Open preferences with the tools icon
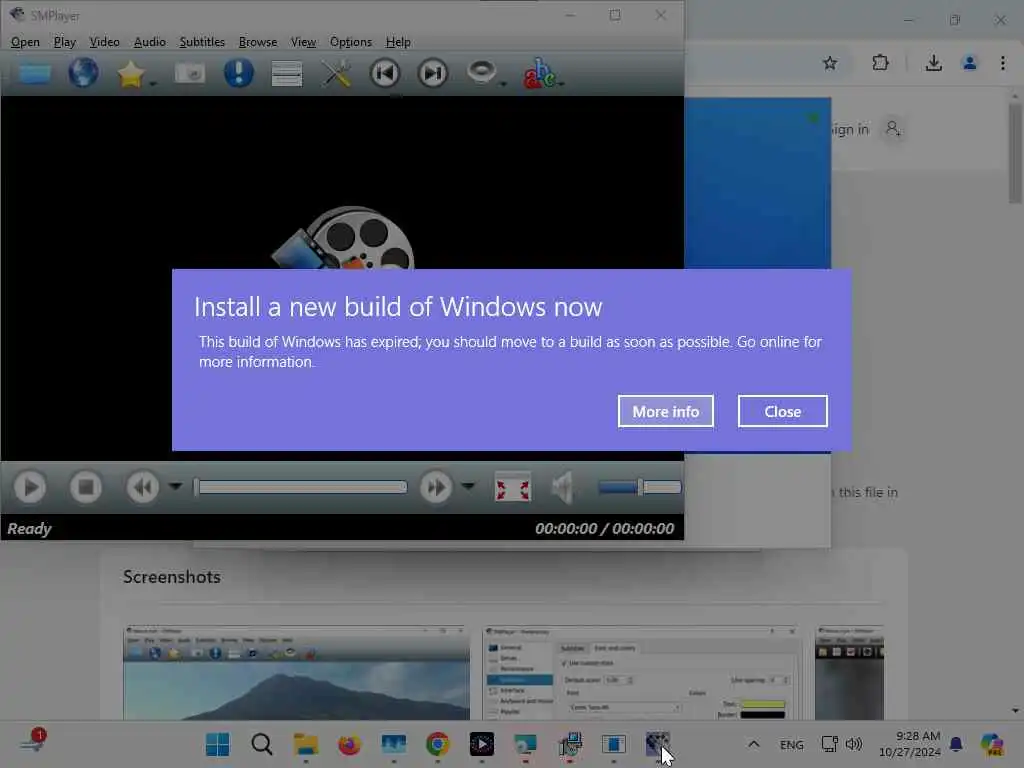This screenshot has height=768, width=1024. click(336, 73)
